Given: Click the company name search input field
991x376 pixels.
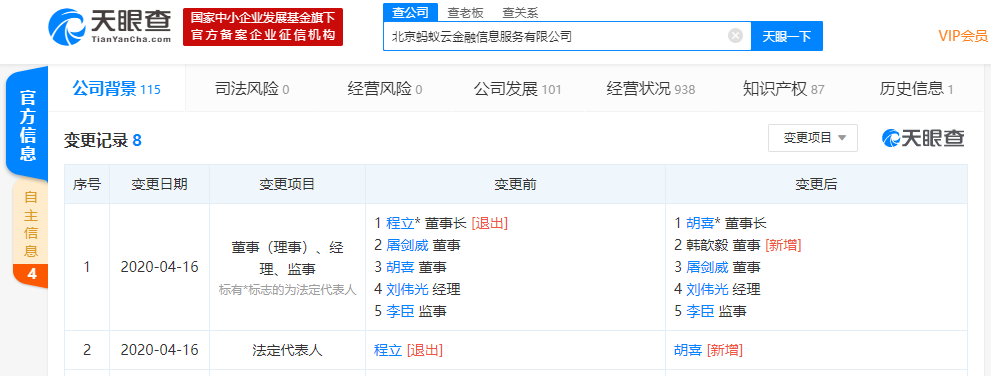Looking at the screenshot, I should 555,36.
